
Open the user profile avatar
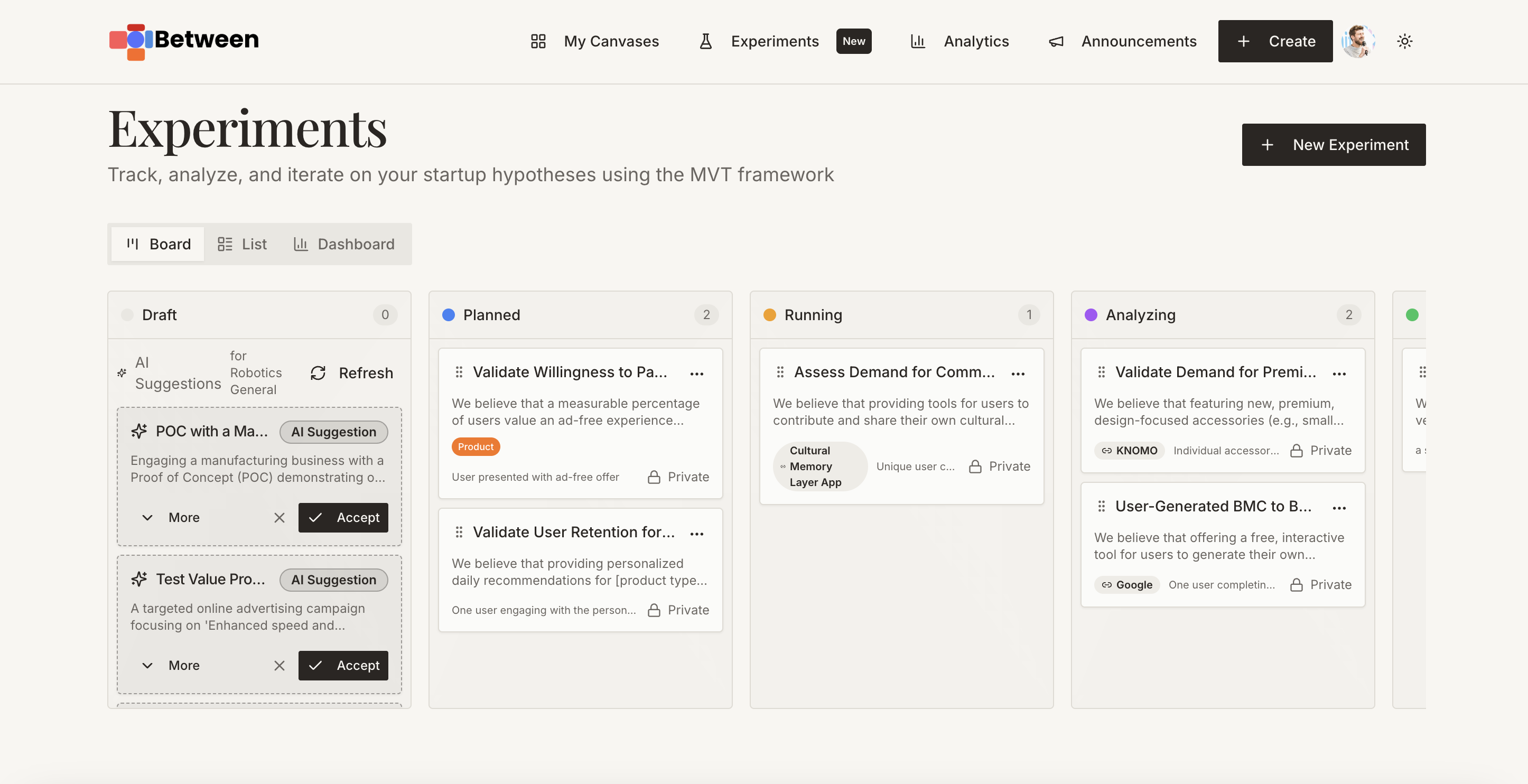click(1357, 42)
